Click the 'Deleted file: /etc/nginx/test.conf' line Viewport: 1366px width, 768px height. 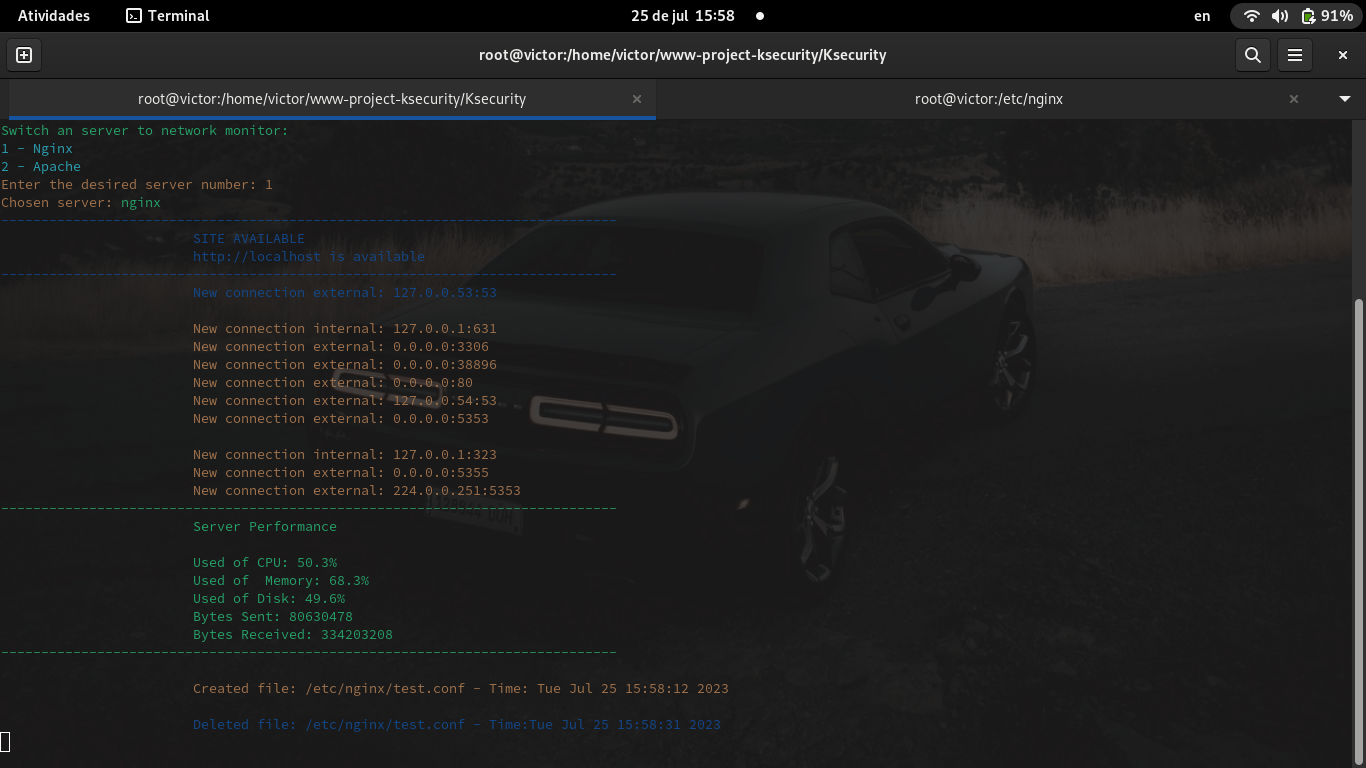pos(457,725)
